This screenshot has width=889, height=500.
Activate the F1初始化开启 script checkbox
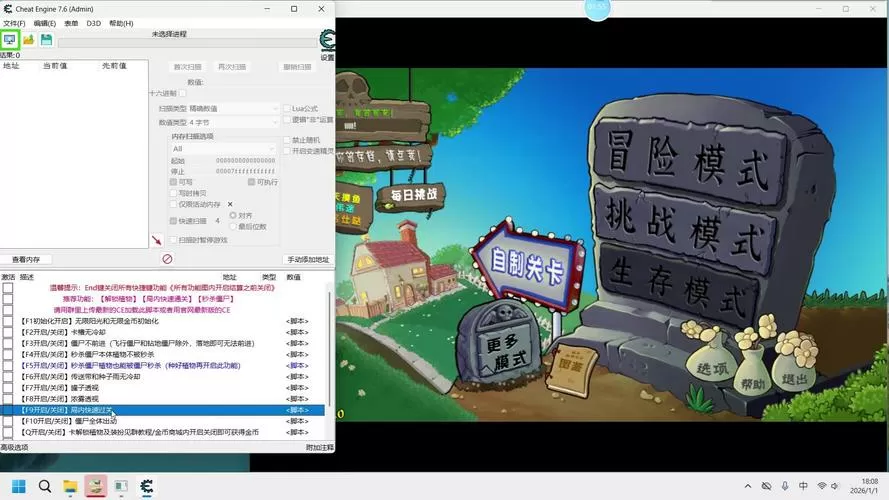point(8,321)
